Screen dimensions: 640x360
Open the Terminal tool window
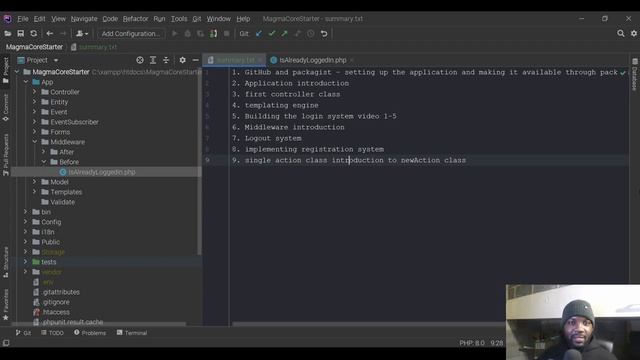(132, 333)
